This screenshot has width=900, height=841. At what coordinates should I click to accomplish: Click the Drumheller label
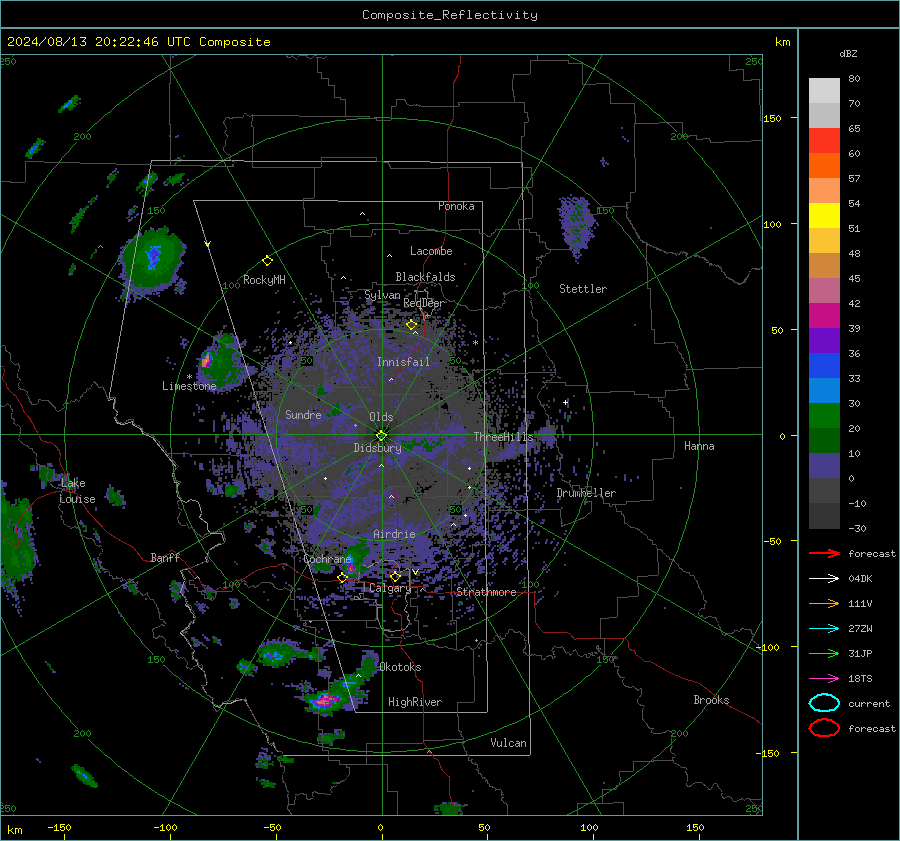point(586,493)
